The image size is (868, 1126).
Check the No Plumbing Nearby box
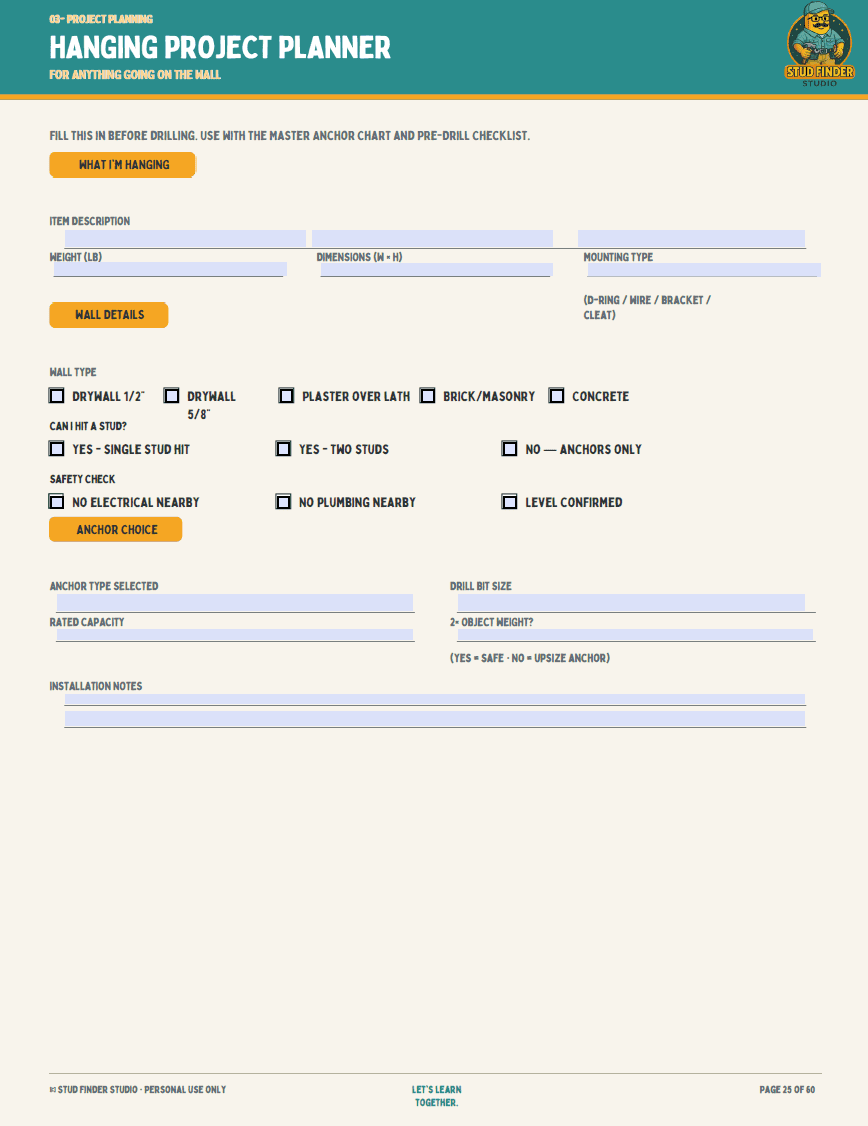point(284,501)
